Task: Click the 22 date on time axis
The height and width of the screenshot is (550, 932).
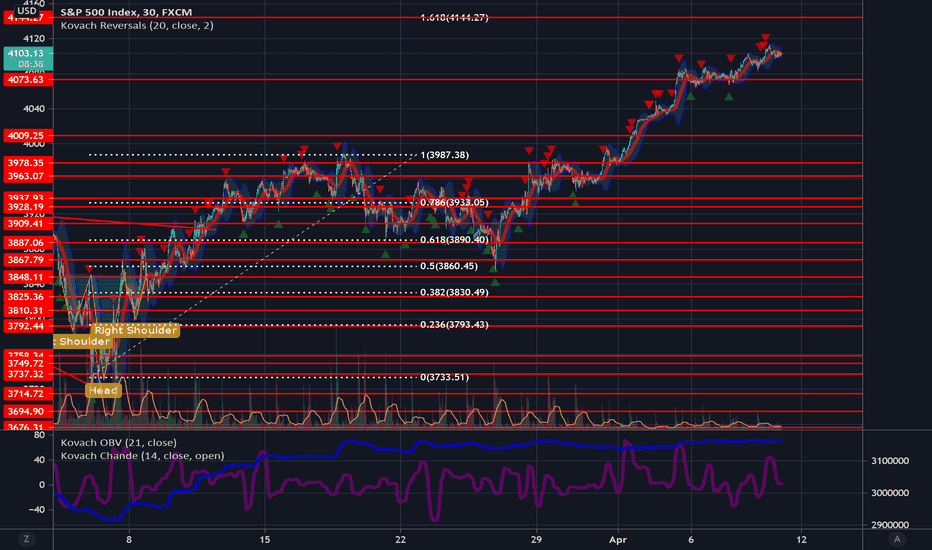Action: [401, 540]
